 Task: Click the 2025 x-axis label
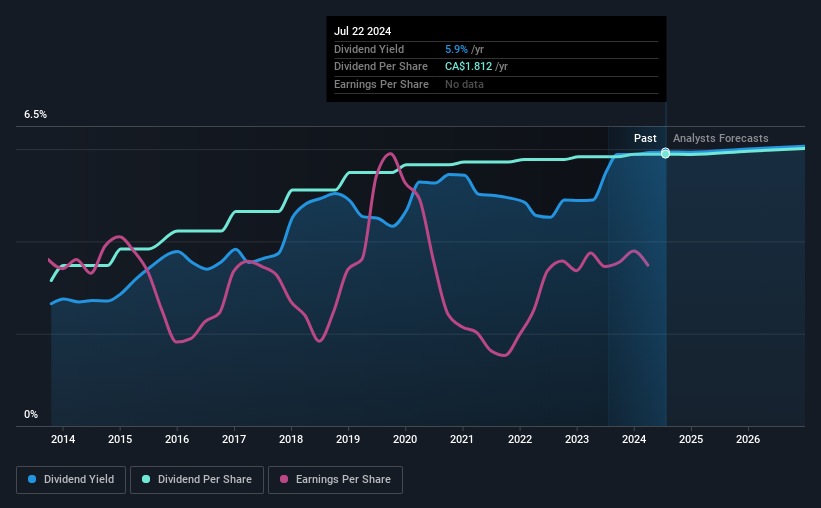coord(691,439)
